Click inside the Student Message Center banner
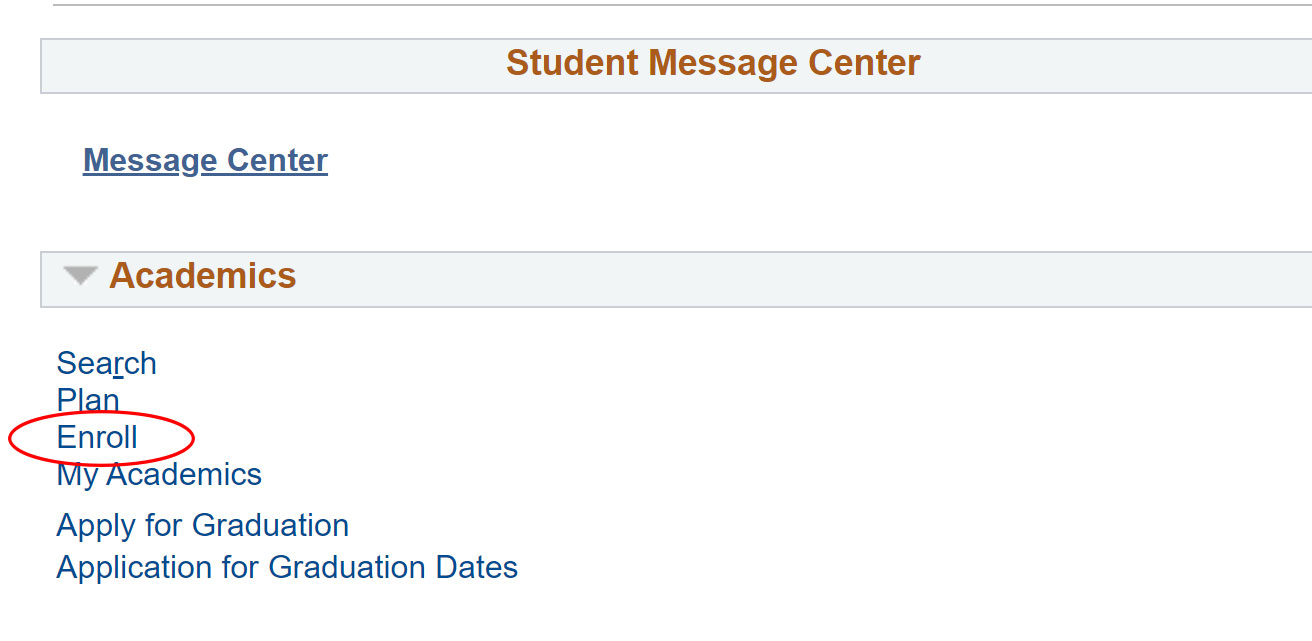The height and width of the screenshot is (641, 1312). pyautogui.click(x=712, y=62)
